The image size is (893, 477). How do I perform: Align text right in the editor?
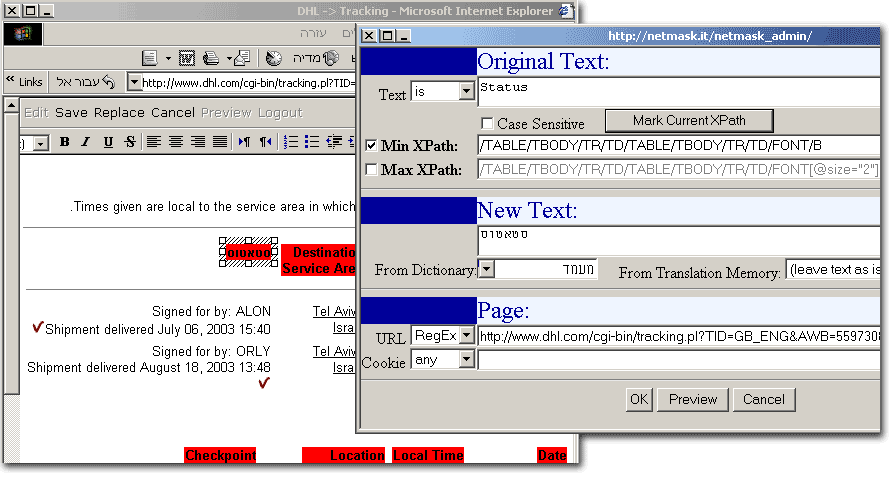click(x=198, y=142)
